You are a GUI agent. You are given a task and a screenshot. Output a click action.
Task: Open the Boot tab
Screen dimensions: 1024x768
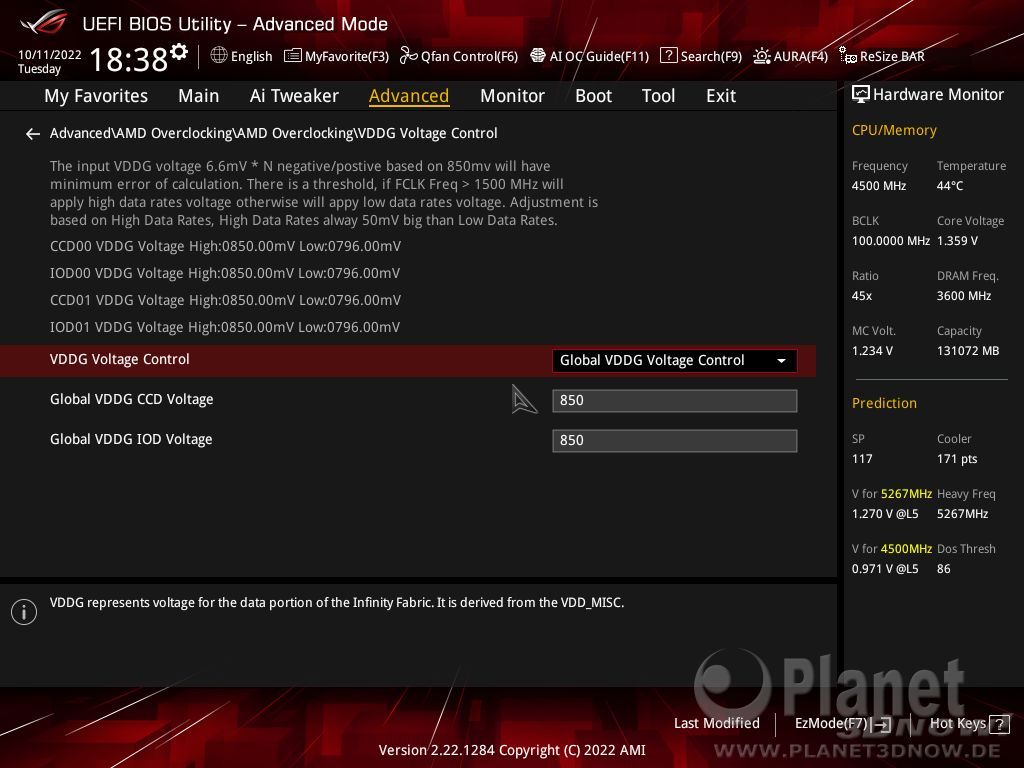pos(593,96)
